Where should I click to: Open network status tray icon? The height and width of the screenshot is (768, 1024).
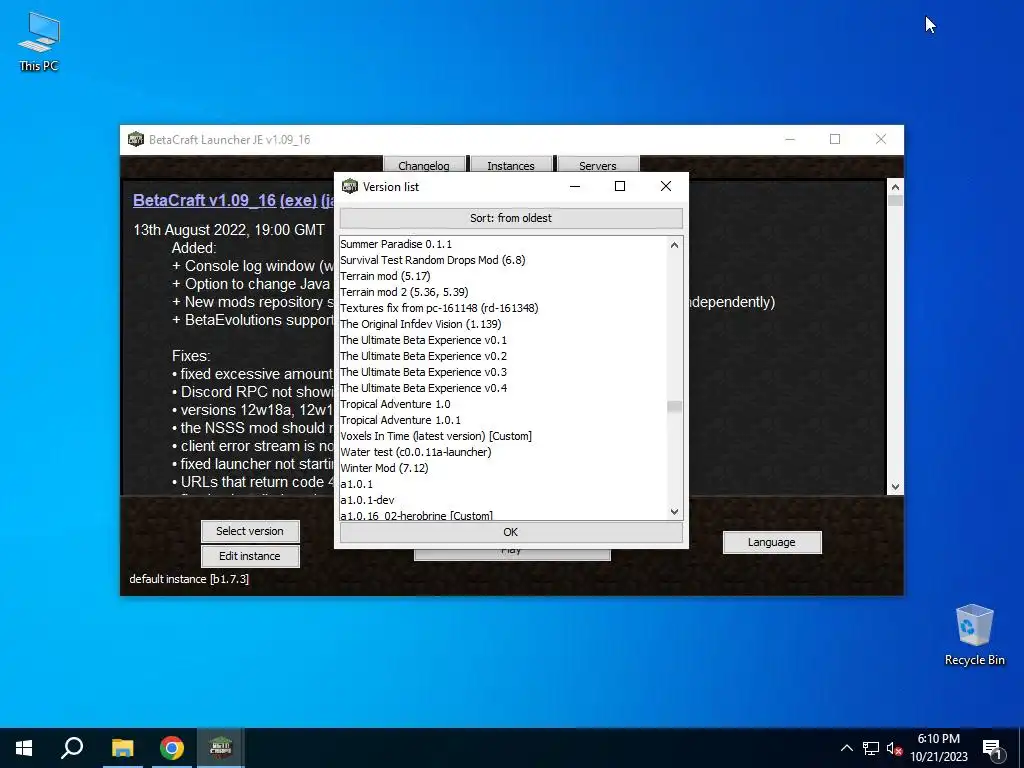tap(871, 748)
